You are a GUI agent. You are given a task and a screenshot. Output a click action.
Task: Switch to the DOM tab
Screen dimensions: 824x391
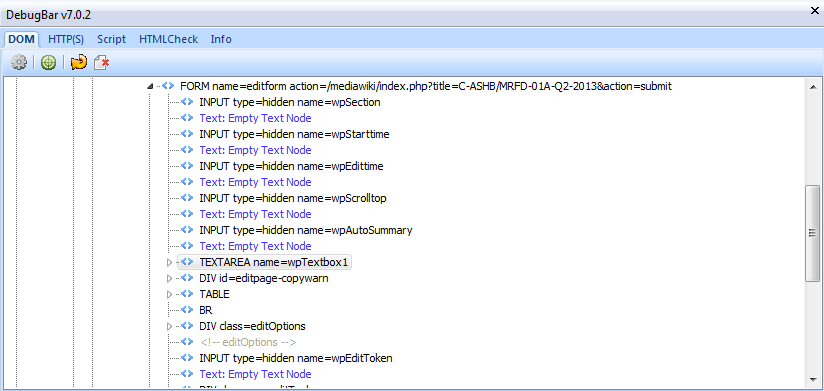tap(22, 39)
